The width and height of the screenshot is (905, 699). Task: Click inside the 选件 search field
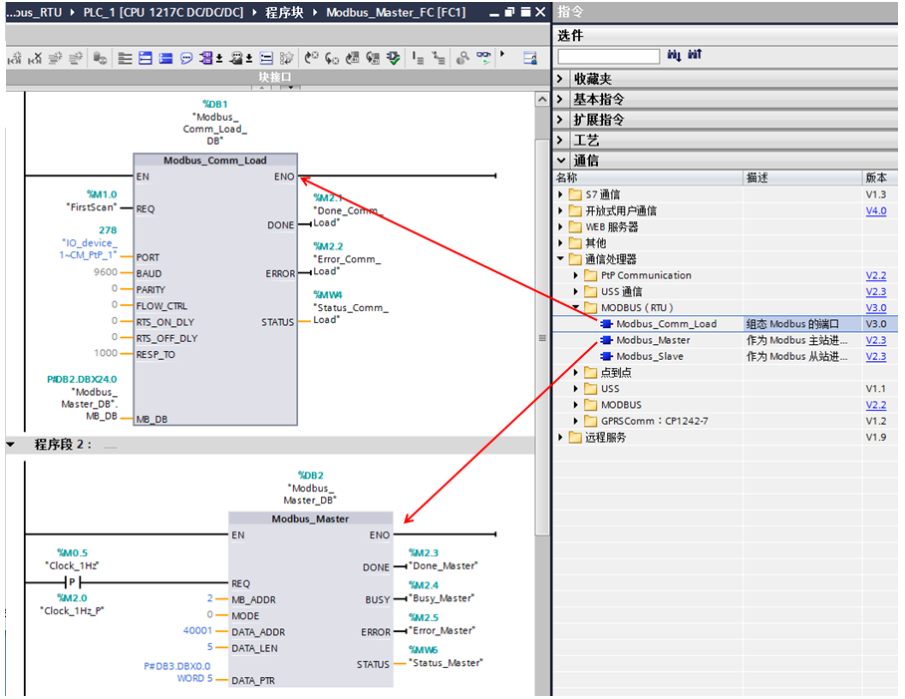pos(610,55)
